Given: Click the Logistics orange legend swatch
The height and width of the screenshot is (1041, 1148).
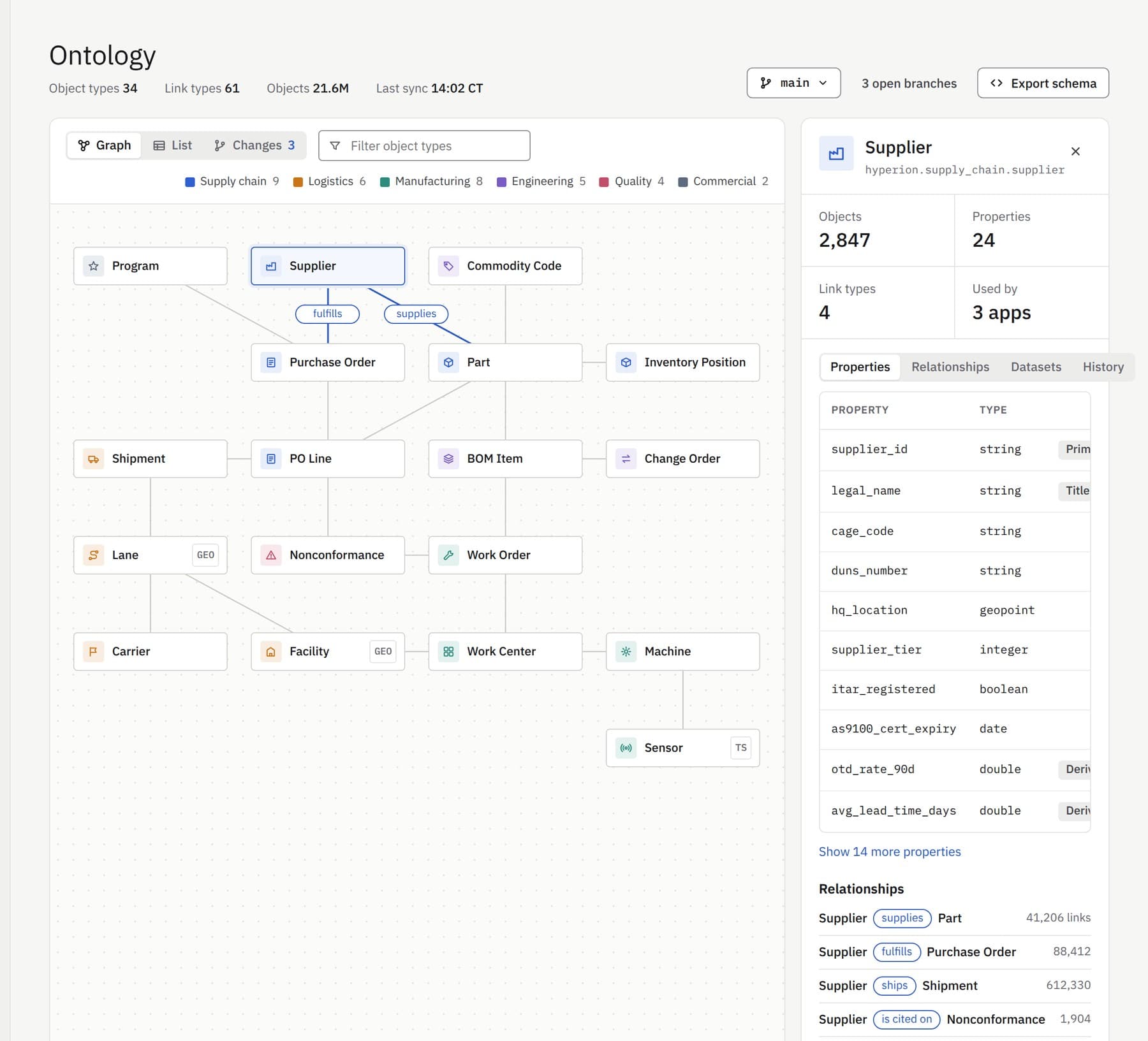Looking at the screenshot, I should pyautogui.click(x=298, y=182).
